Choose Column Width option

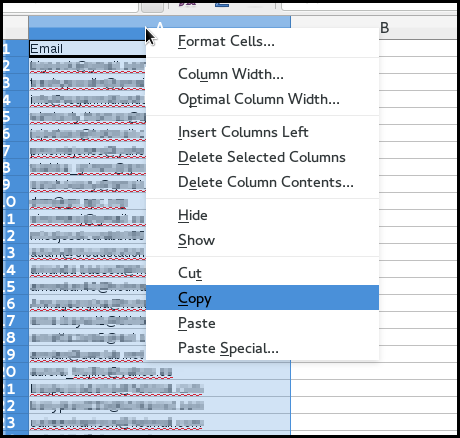[x=262, y=74]
